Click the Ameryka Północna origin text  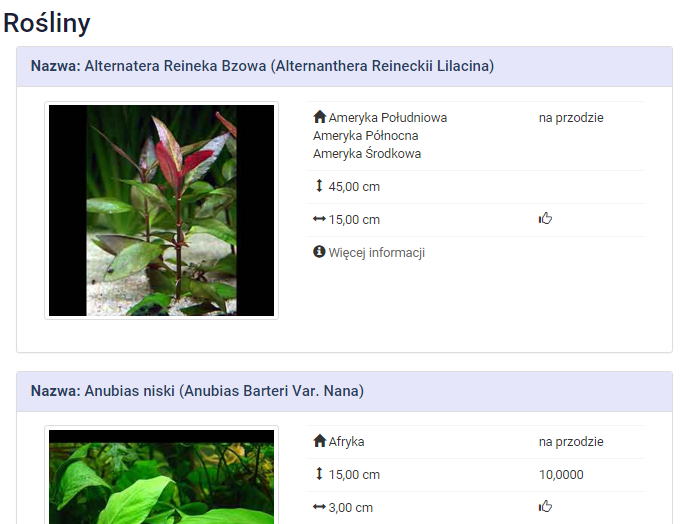click(365, 135)
